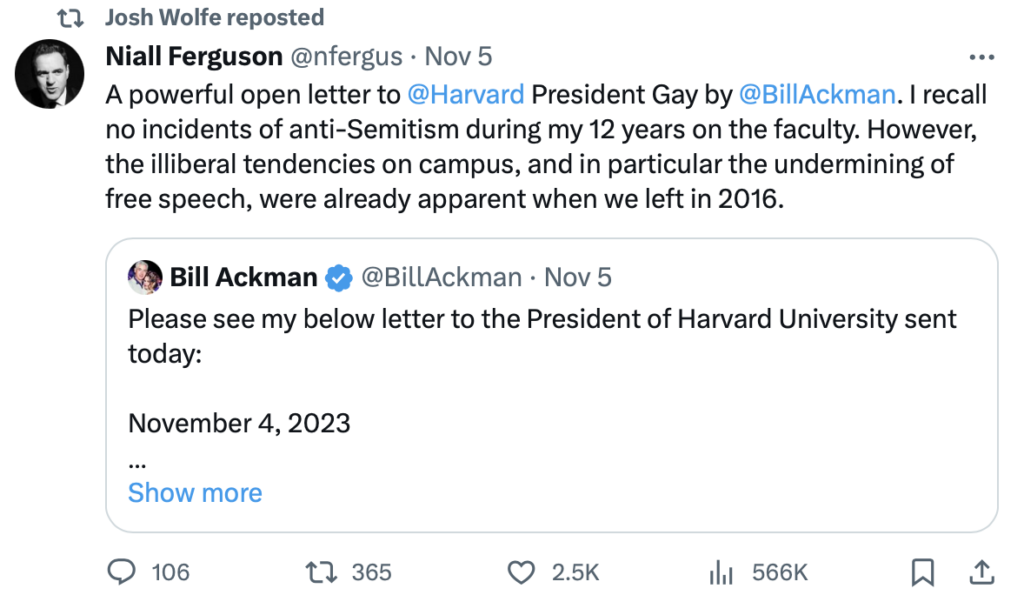Click Bill Ackman's blue verified badge
This screenshot has height=595, width=1024.
[x=338, y=277]
